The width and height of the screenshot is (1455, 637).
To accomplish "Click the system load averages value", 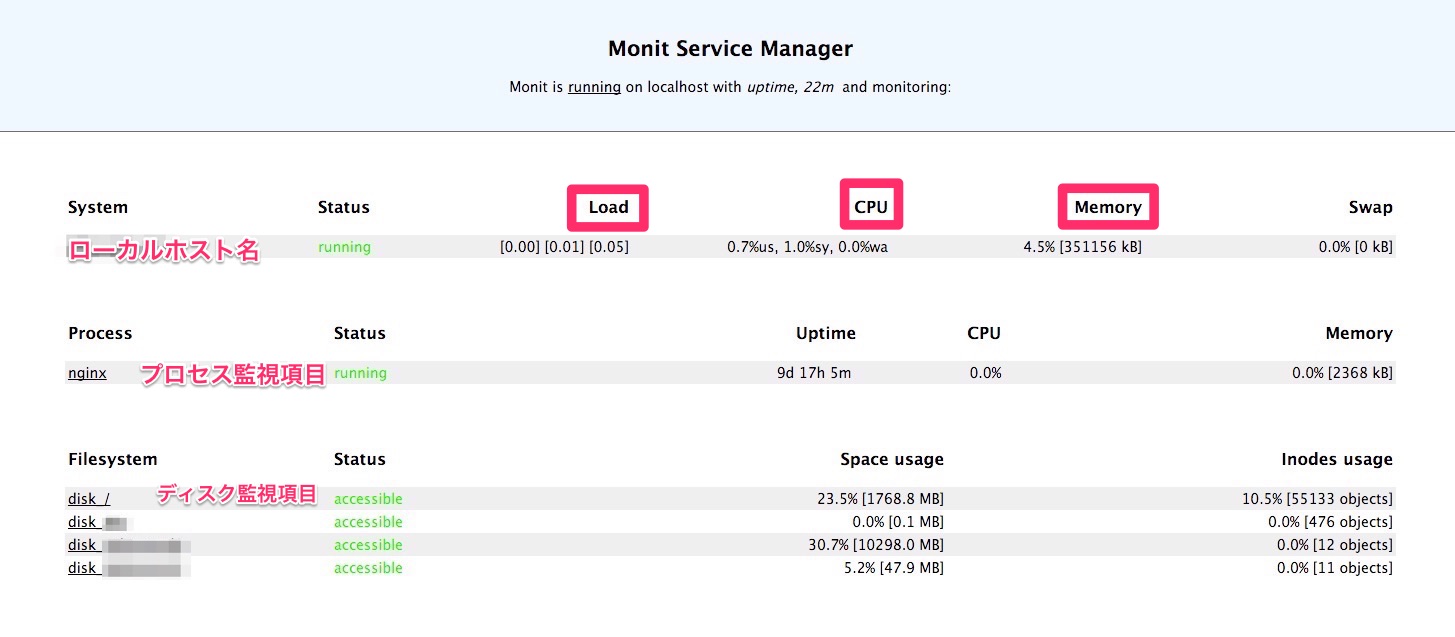I will pyautogui.click(x=564, y=247).
